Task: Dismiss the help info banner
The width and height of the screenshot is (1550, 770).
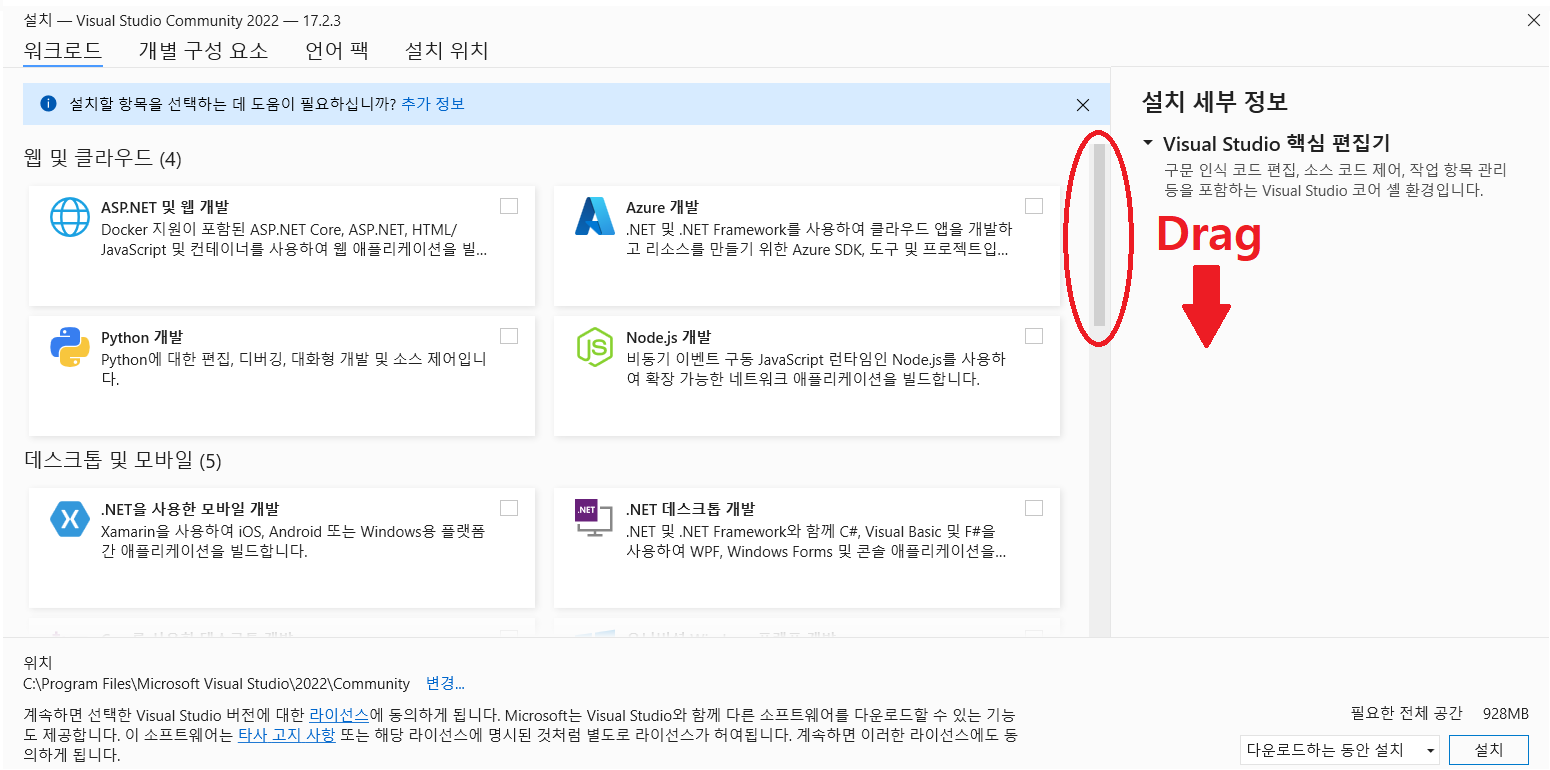Action: tap(1082, 104)
